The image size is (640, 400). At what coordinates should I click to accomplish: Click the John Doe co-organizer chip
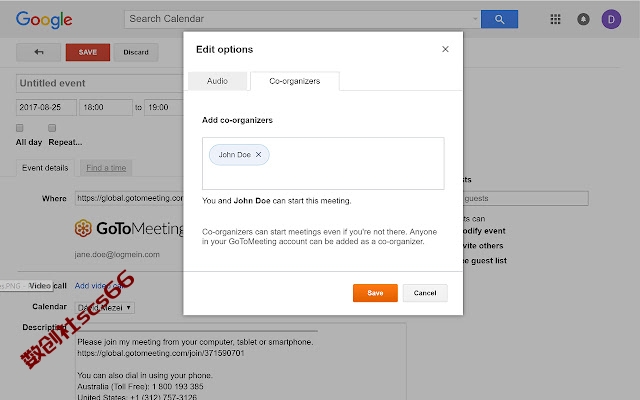pos(239,155)
